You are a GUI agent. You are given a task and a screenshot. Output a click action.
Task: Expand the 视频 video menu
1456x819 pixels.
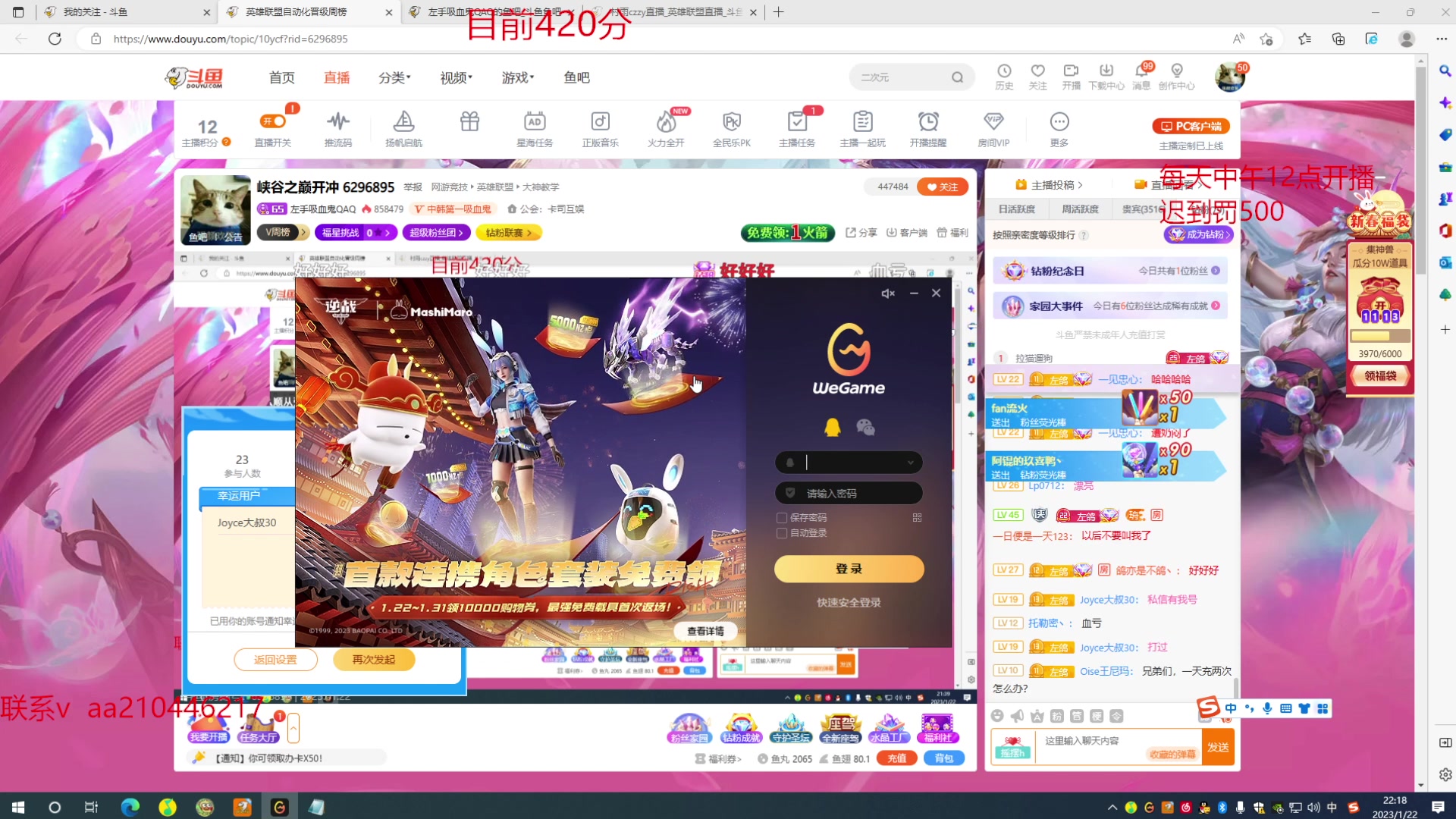456,77
